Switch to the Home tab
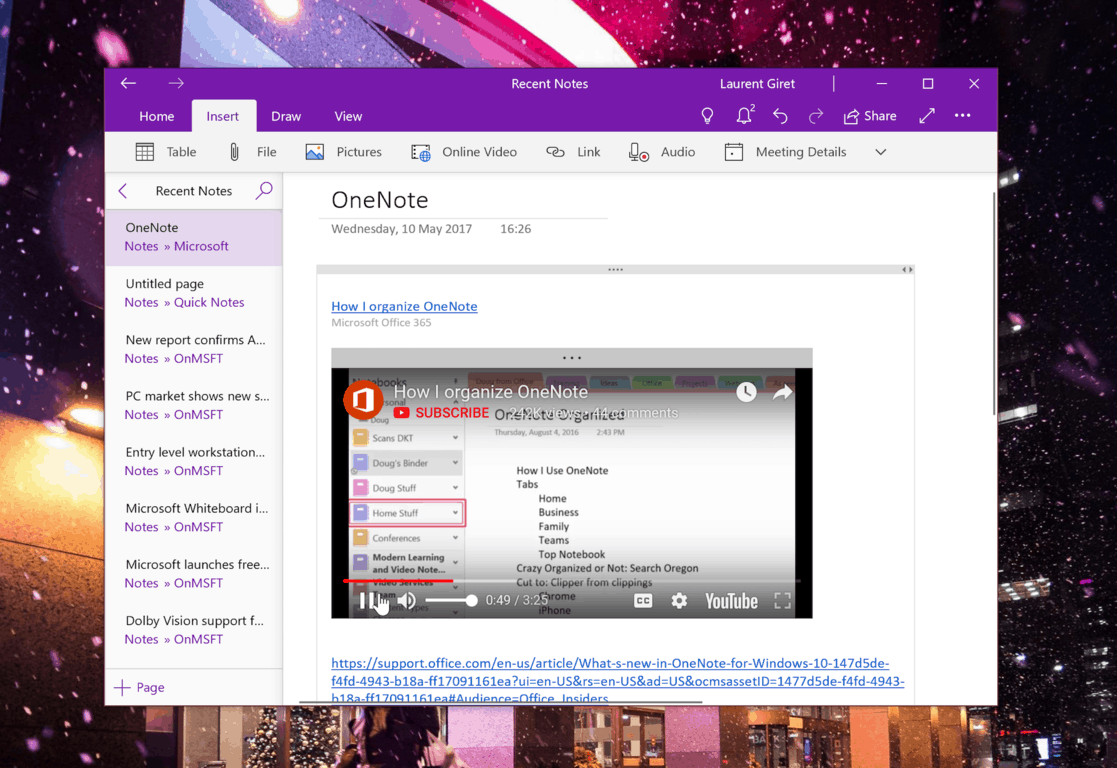The height and width of the screenshot is (768, 1117). (157, 116)
